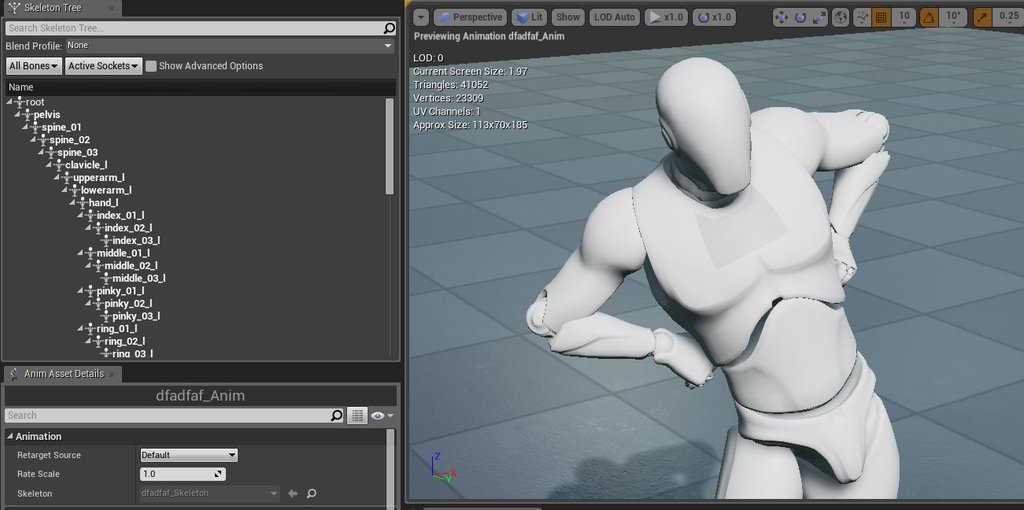The height and width of the screenshot is (510, 1024).
Task: Click the Anim Asset Details tab icon
Action: click(x=14, y=374)
